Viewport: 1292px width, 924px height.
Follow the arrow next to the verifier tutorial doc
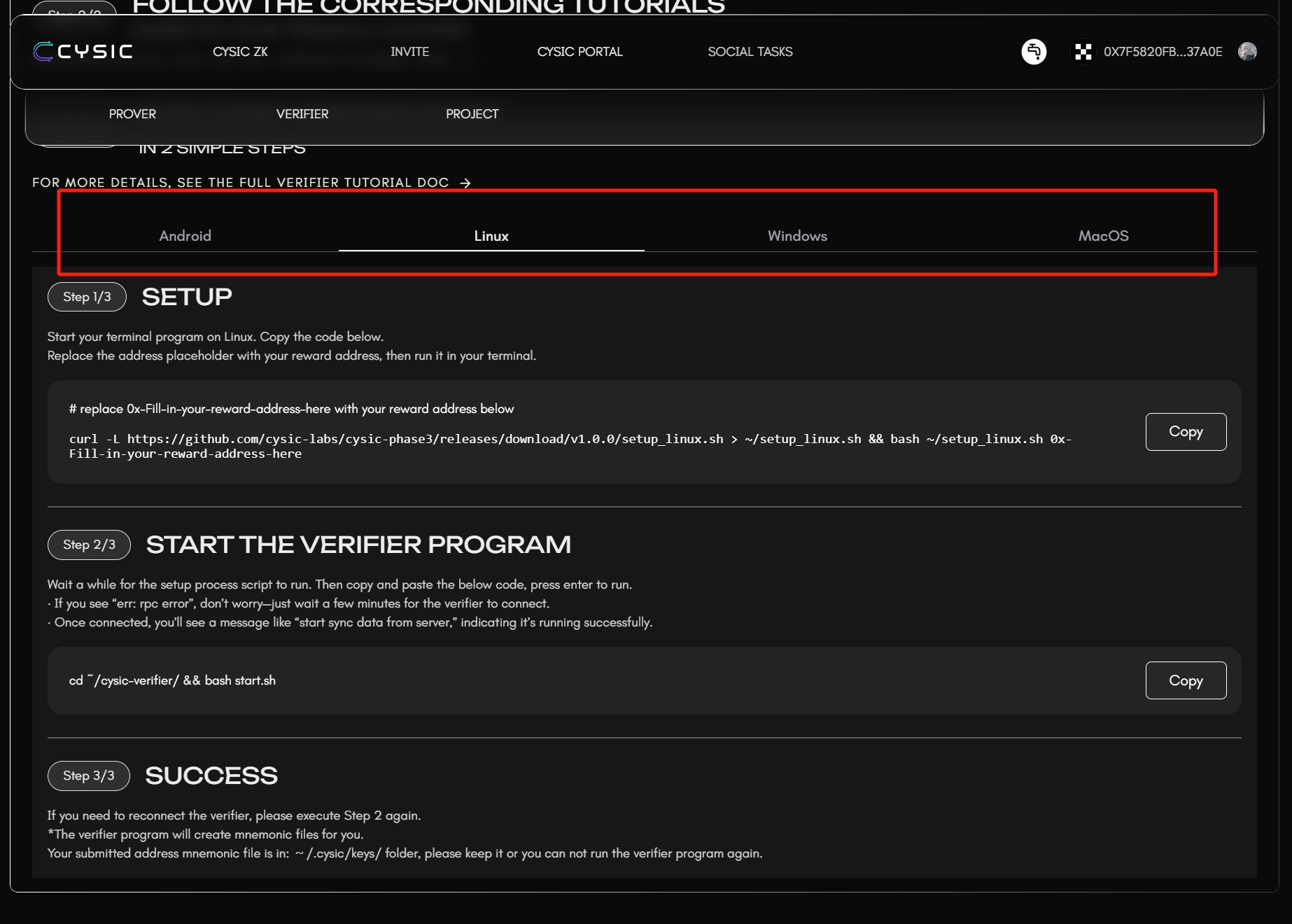tap(465, 183)
